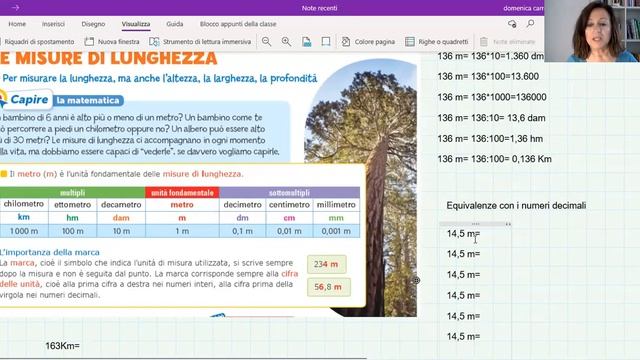The width and height of the screenshot is (640, 360).
Task: Click the Nuova finestra window icon
Action: 89,41
